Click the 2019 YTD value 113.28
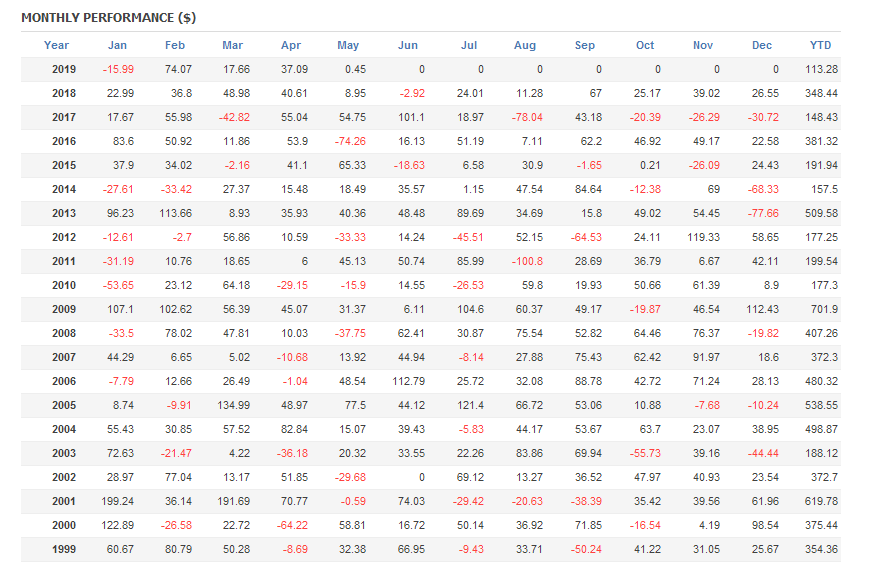Viewport: 876px width, 569px height. pyautogui.click(x=820, y=69)
